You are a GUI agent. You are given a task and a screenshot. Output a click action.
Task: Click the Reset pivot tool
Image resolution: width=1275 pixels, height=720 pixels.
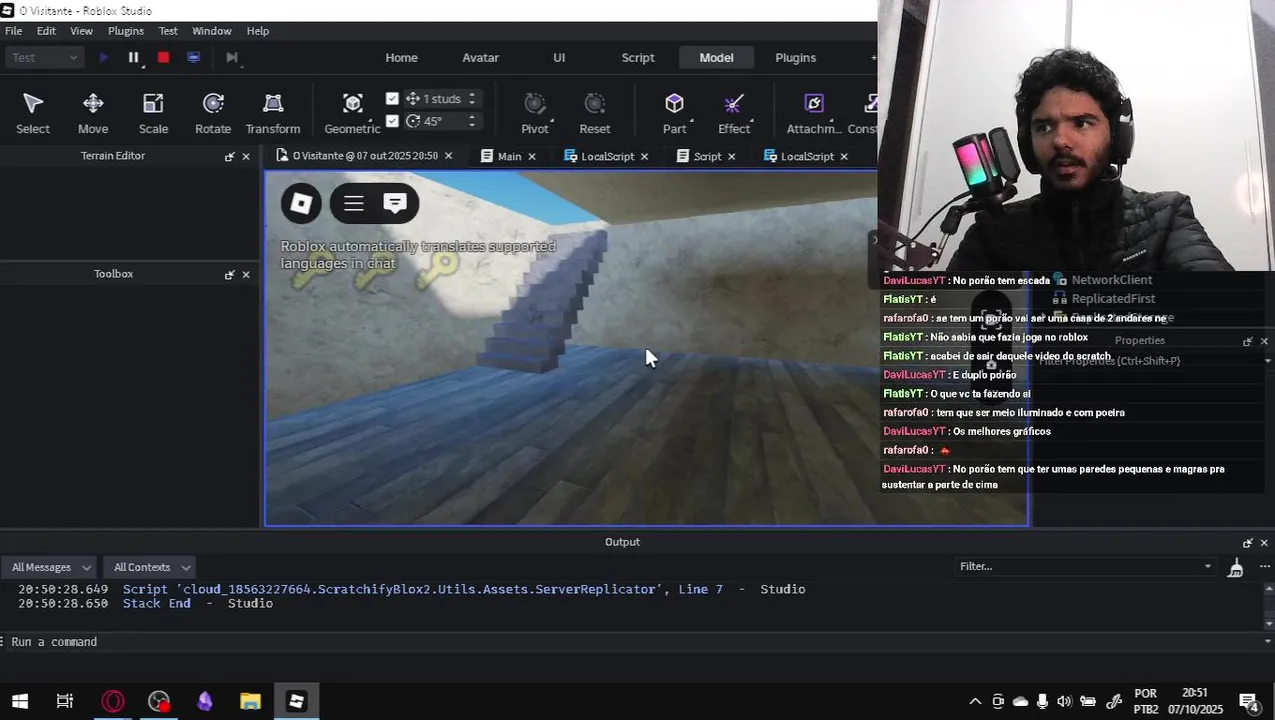click(595, 113)
